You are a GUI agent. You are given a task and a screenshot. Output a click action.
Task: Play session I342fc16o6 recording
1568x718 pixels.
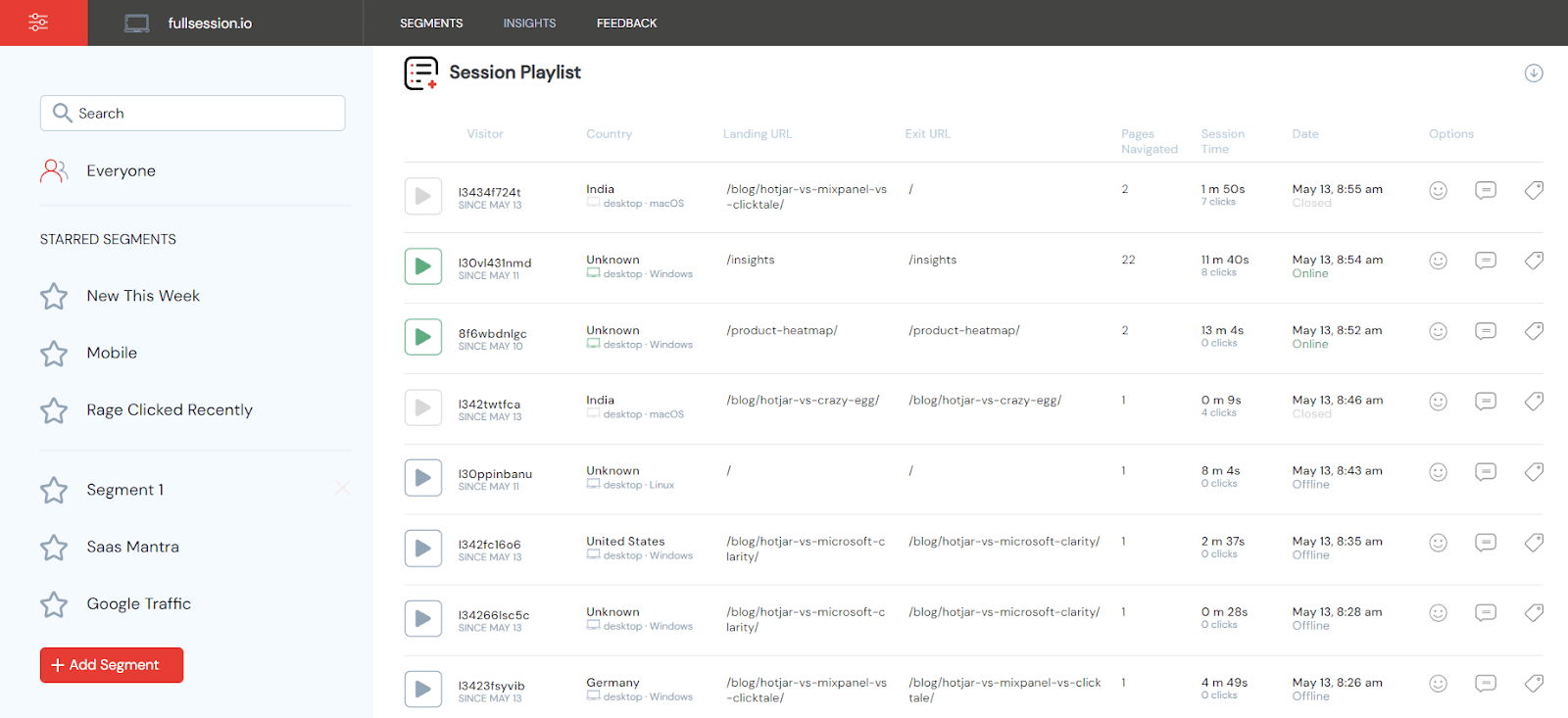click(423, 549)
